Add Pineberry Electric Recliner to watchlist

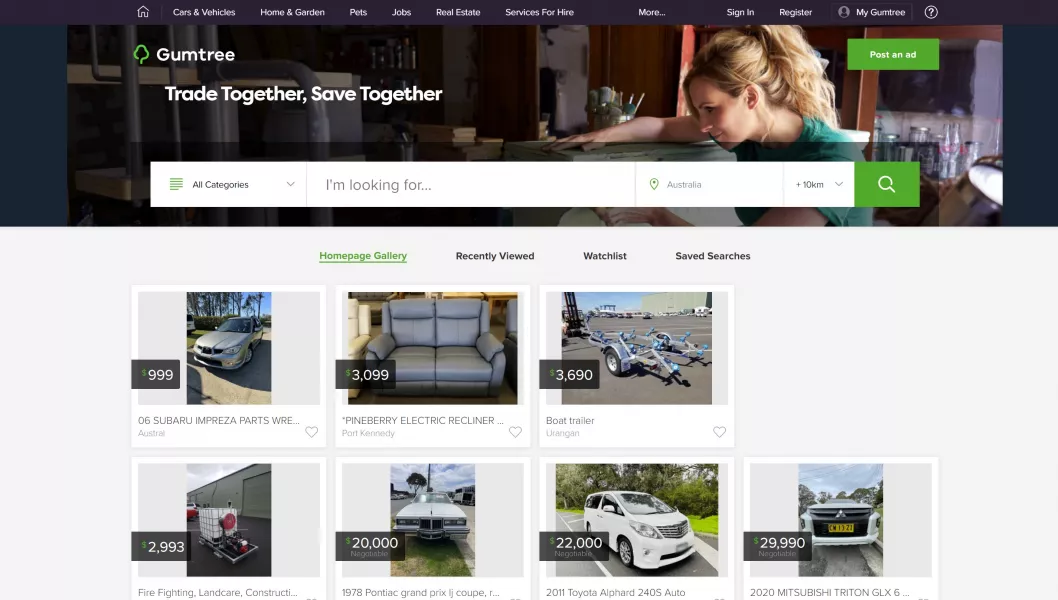coord(516,432)
